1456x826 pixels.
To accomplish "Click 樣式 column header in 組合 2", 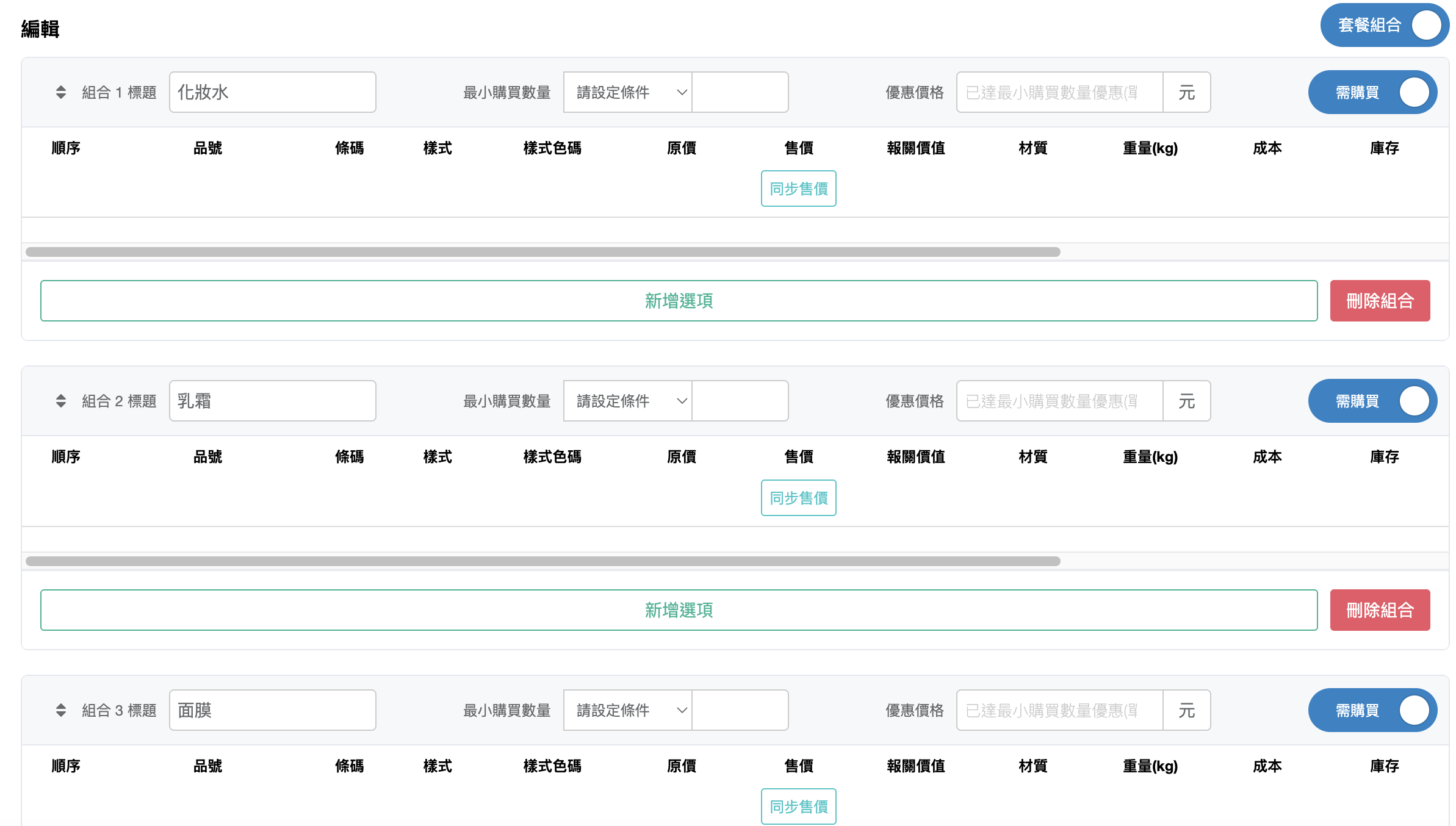I will click(x=438, y=456).
